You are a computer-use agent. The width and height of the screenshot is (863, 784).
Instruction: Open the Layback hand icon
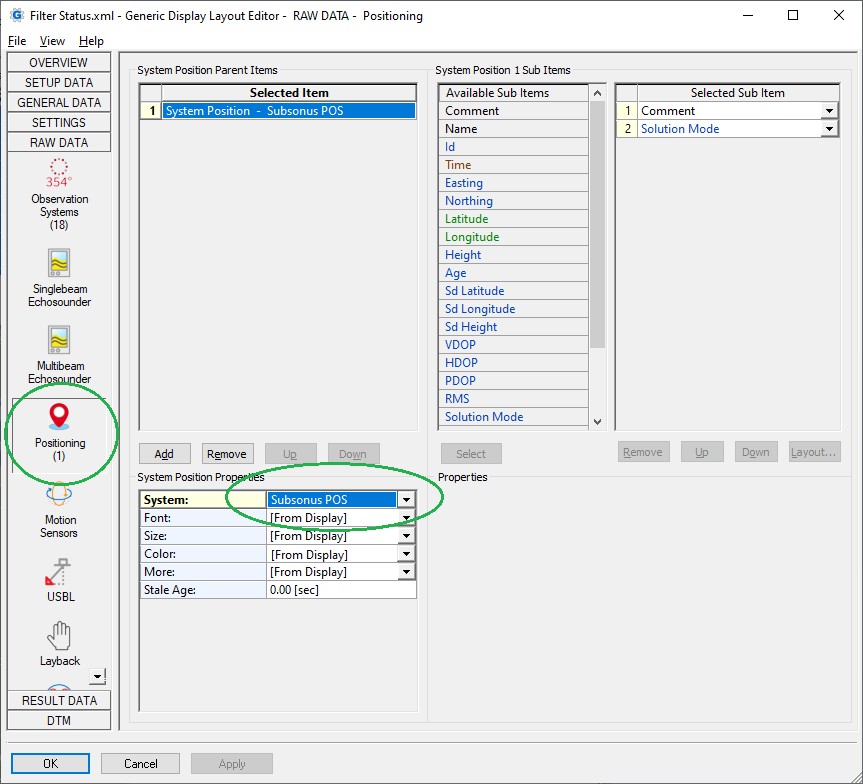click(59, 635)
